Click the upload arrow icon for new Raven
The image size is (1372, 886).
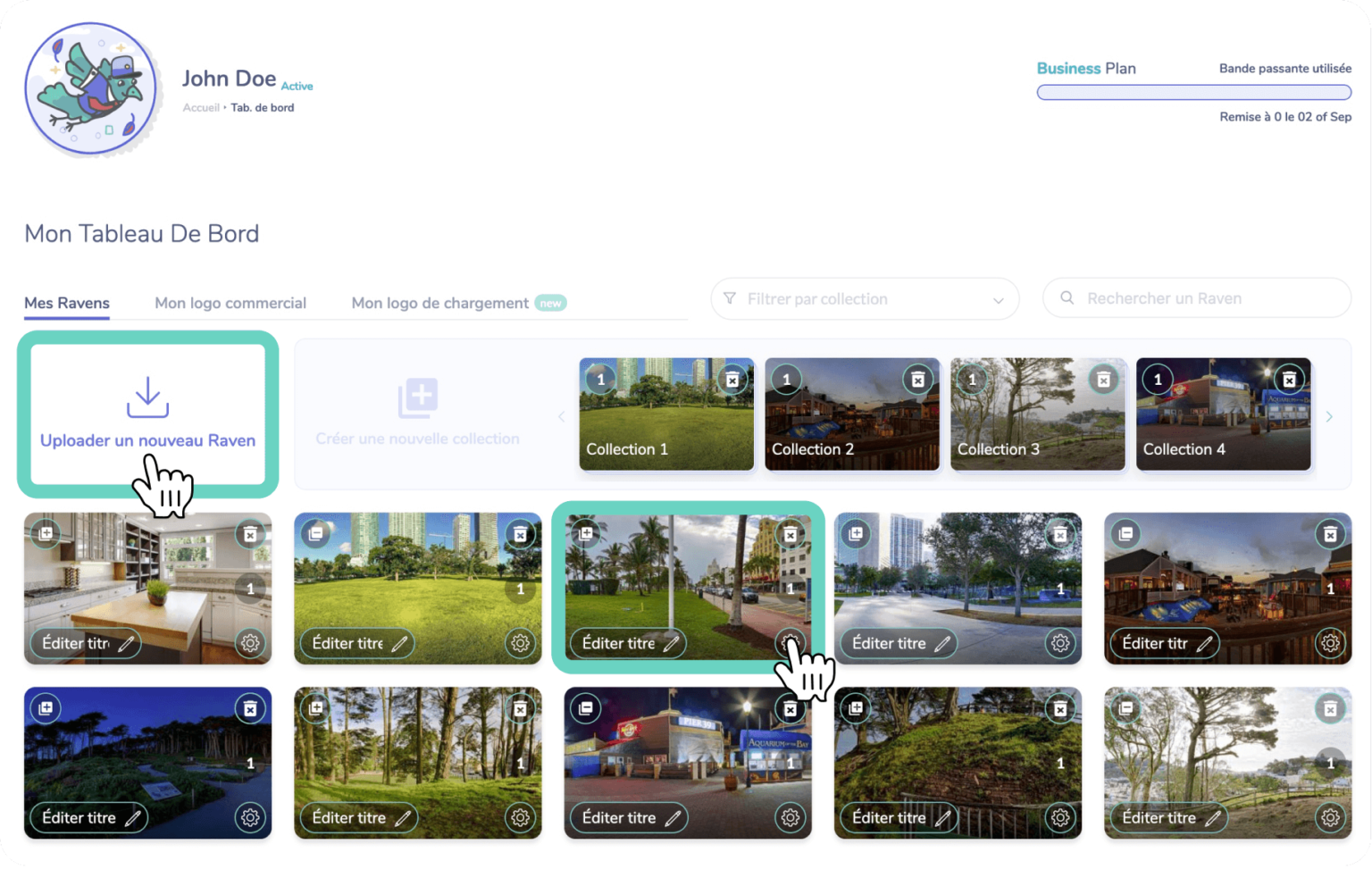pos(147,397)
